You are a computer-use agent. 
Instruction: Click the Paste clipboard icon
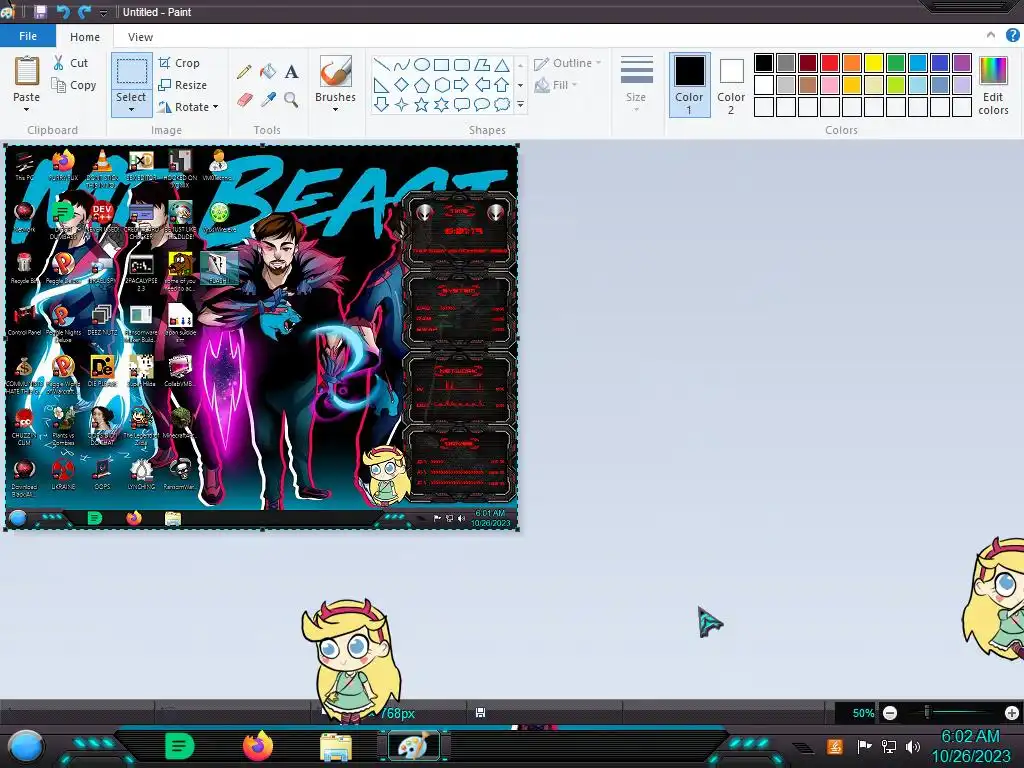click(x=27, y=71)
